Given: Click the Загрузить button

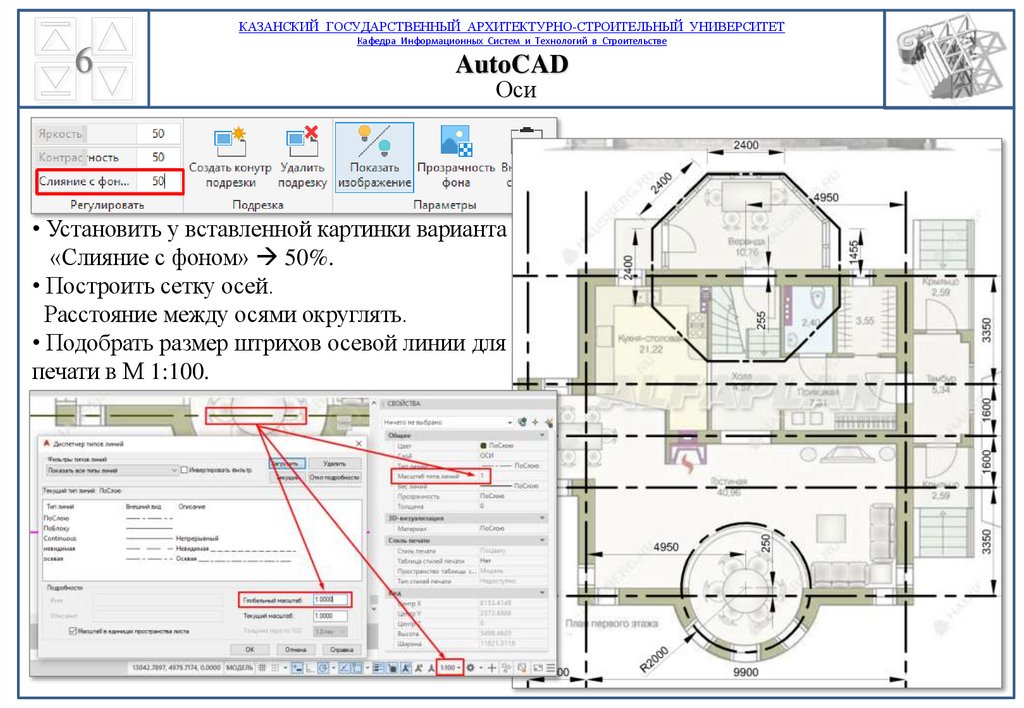Looking at the screenshot, I should point(287,464).
